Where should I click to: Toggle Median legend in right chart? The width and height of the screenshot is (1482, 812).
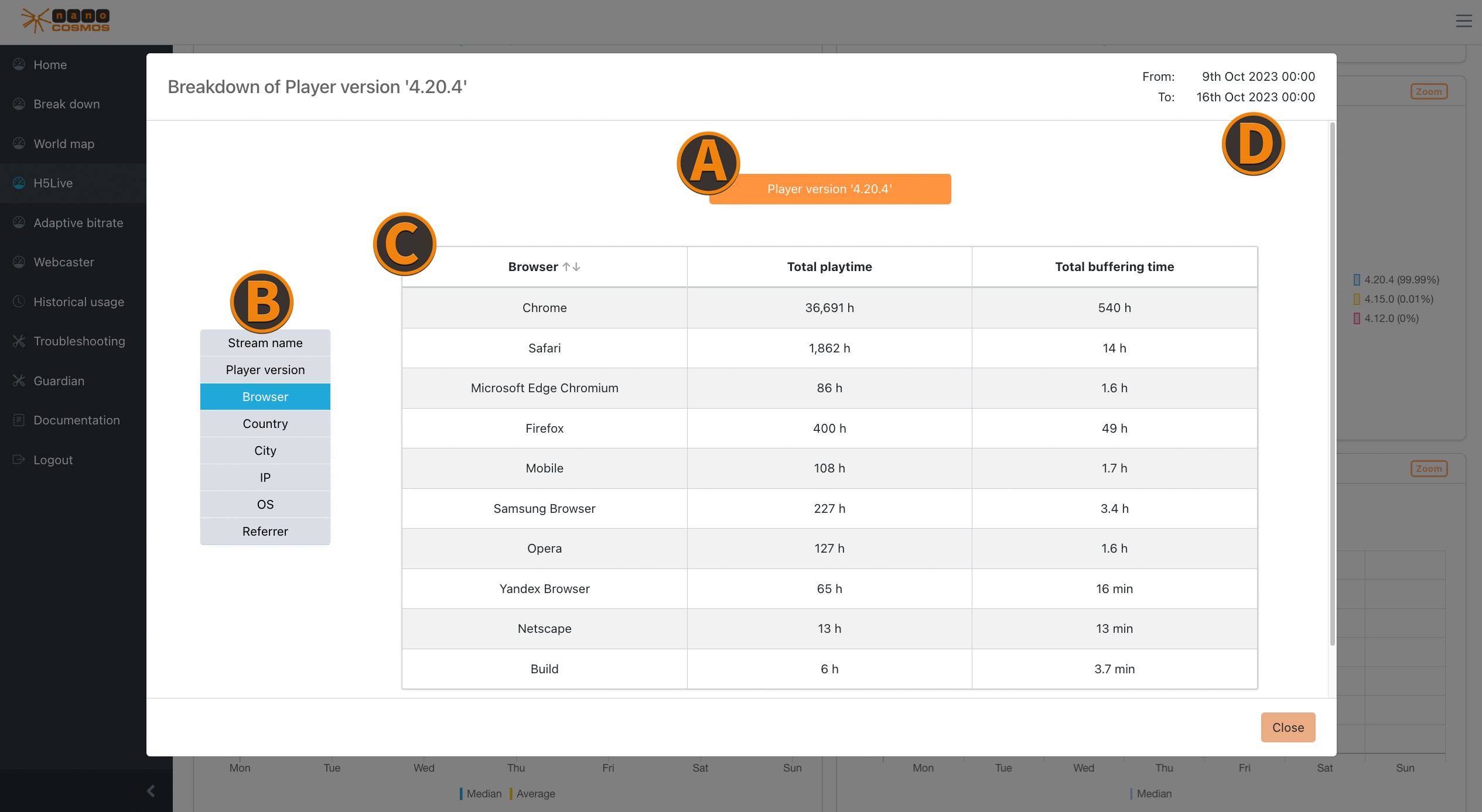[1151, 794]
